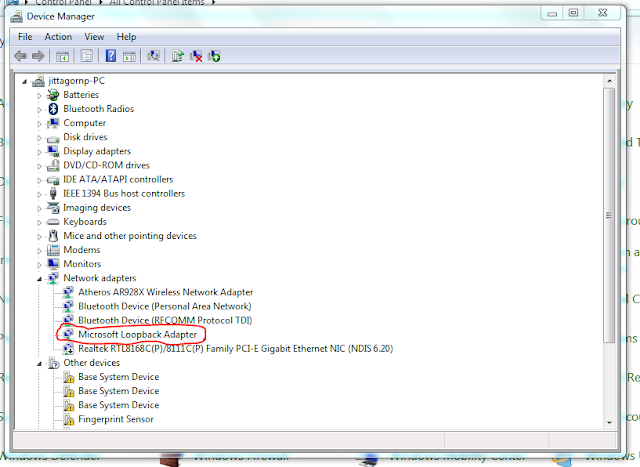Open the blue Help toolbar icon
This screenshot has width=640, height=467.
(x=111, y=56)
